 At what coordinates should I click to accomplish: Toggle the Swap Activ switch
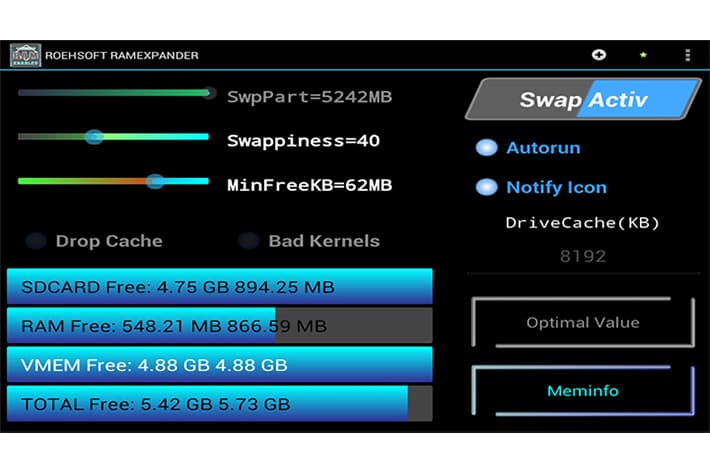[583, 99]
